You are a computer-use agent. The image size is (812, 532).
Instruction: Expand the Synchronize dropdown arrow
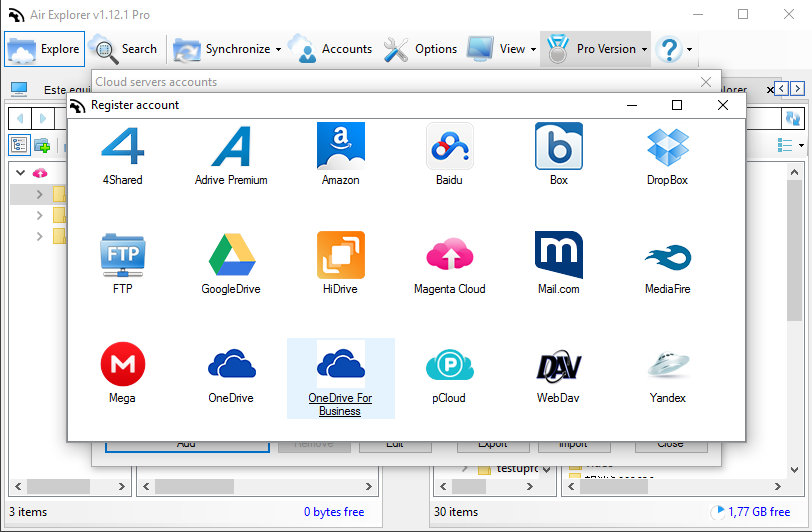tap(278, 49)
